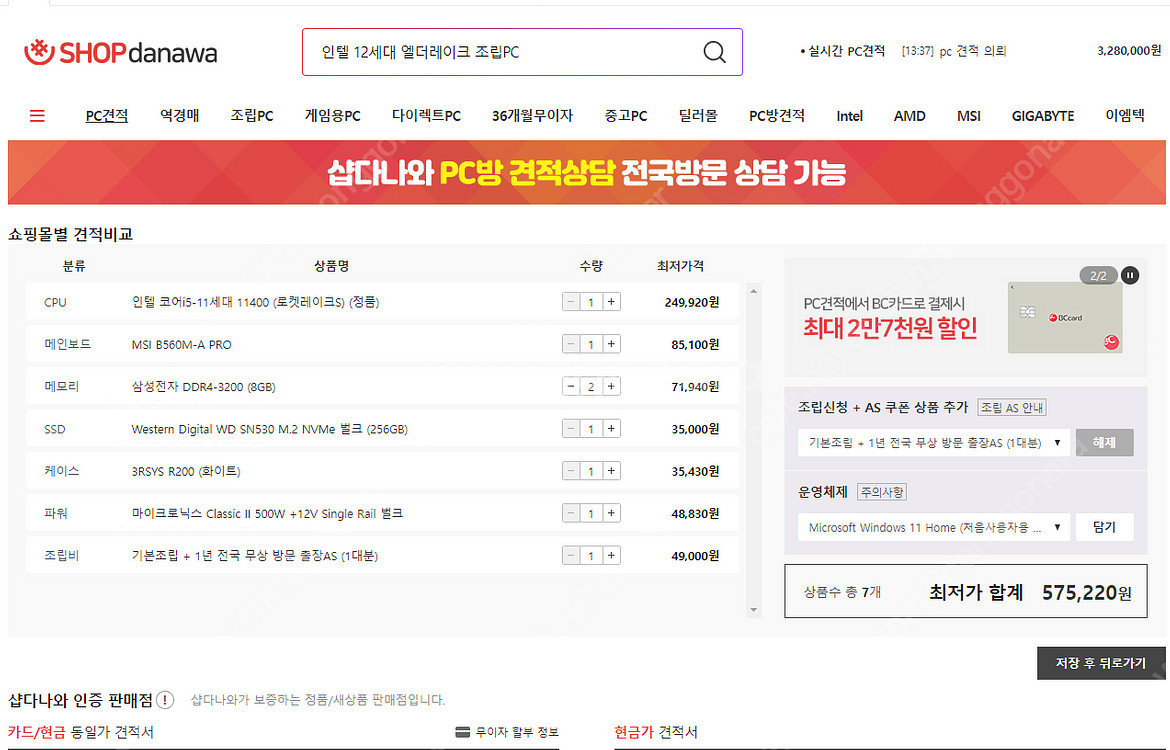Screen dimensions: 1170x750
Task: Open the 역경매 menu
Action: point(179,116)
